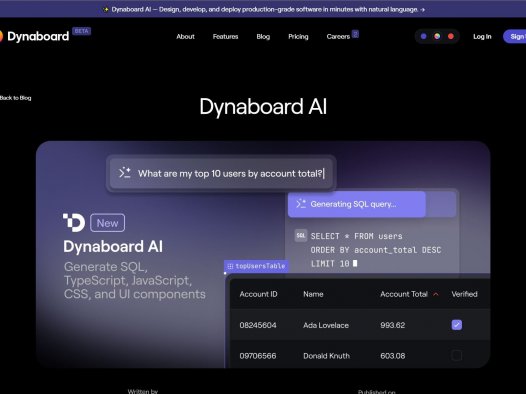Click the sparkle icon in prompt box
Viewport: 526px width, 394px height.
click(x=125, y=173)
